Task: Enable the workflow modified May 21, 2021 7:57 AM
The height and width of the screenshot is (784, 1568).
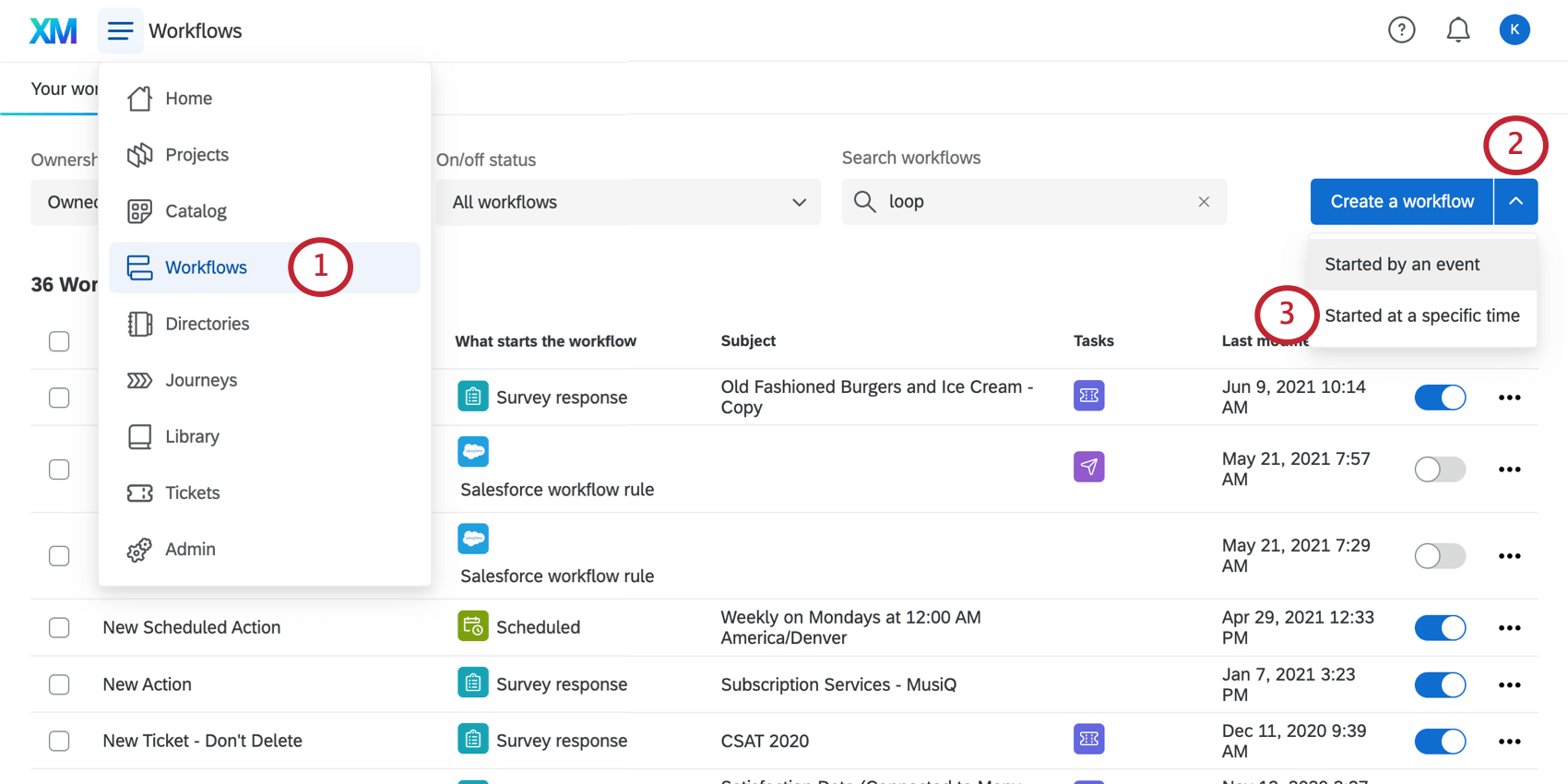Action: (1440, 469)
